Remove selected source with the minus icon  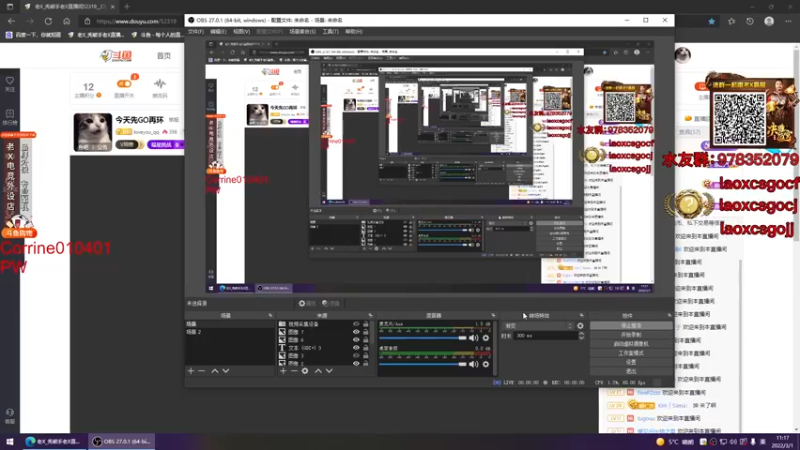coord(294,371)
